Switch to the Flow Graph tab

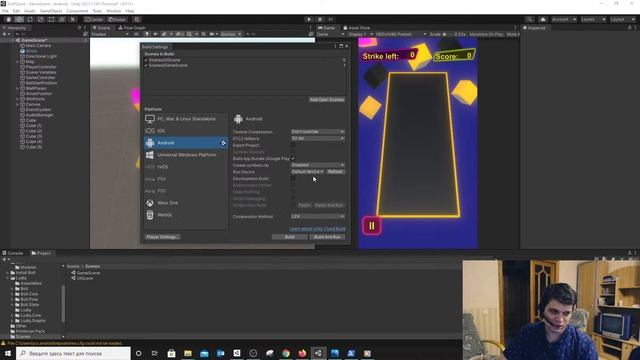131,28
